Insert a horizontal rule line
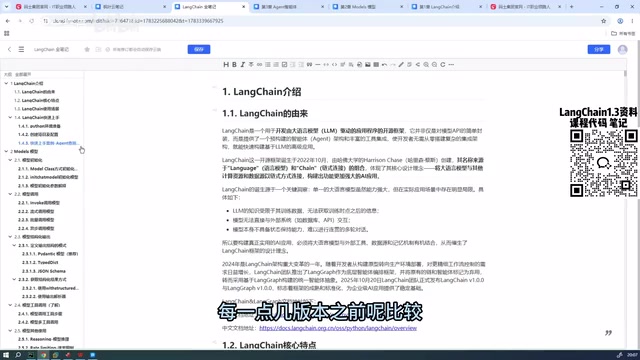 click(318, 64)
